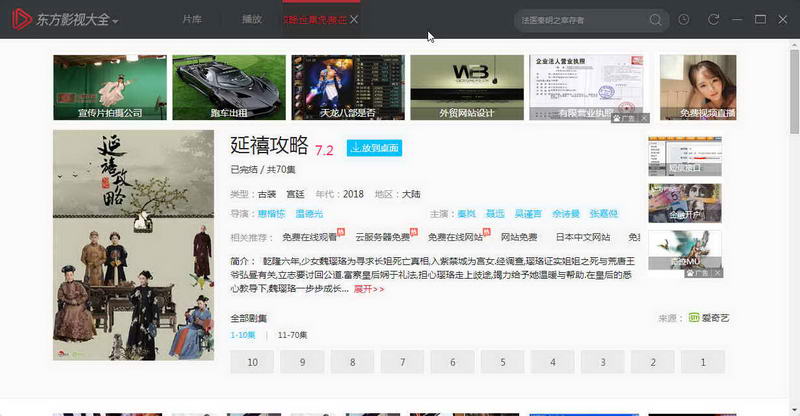Image resolution: width=800 pixels, height=416 pixels.
Task: Open director 温德光 link
Action: 309,214
